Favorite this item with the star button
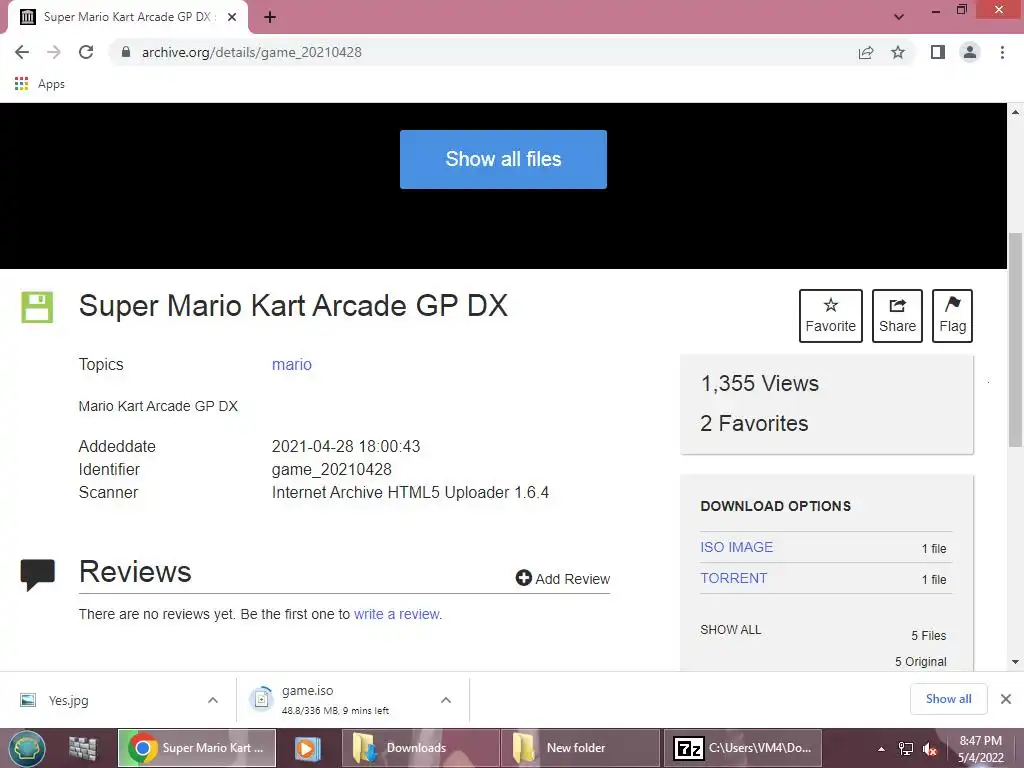Screen dimensions: 1024x768 (x=830, y=316)
